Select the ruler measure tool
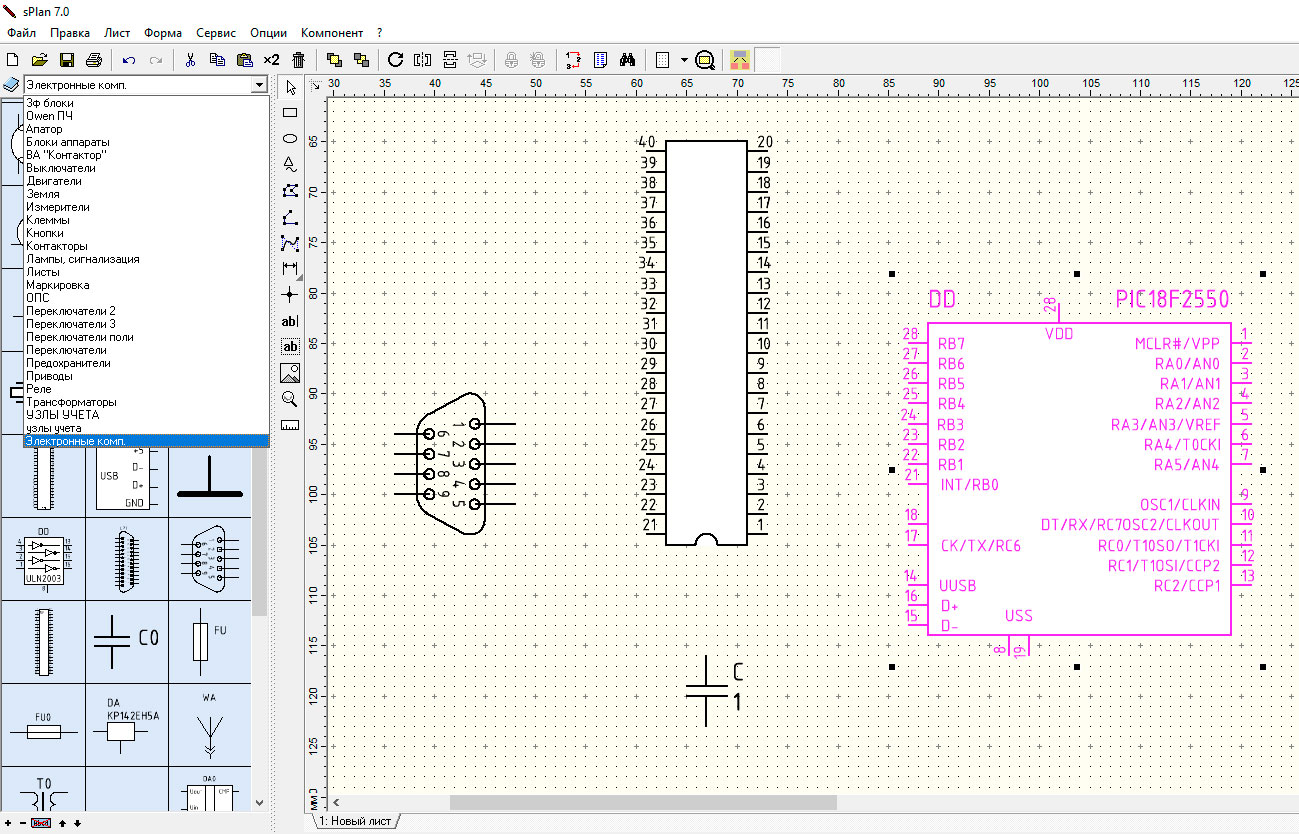The height and width of the screenshot is (834, 1299). [x=290, y=425]
